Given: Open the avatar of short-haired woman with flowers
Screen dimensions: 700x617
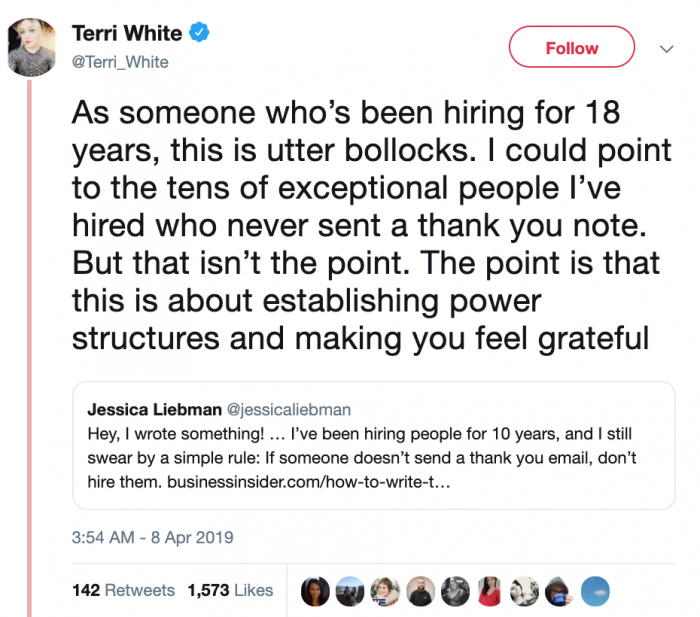Looking at the screenshot, I should click(x=386, y=590).
